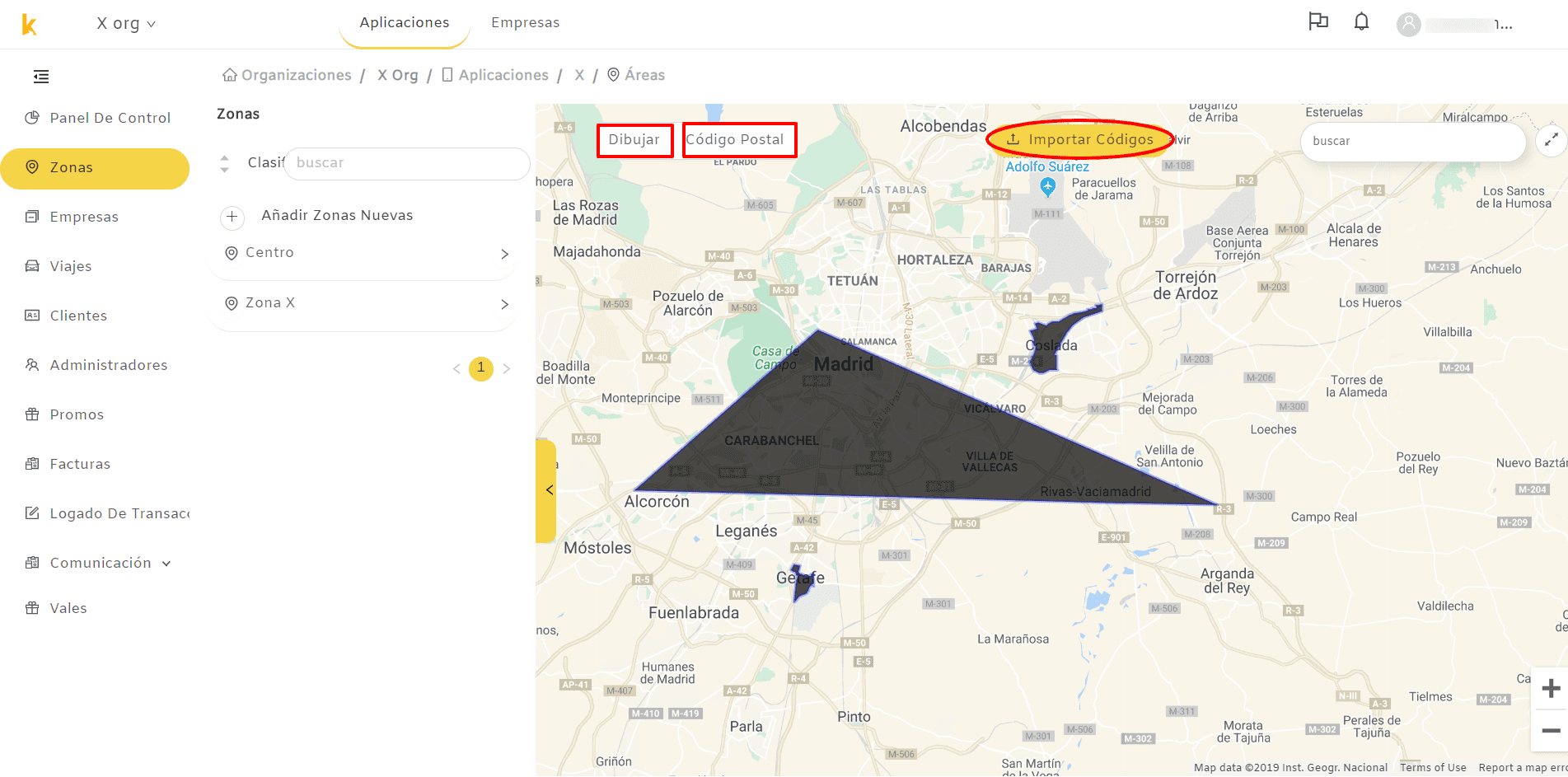Switch to the Empresas top tab
The image size is (1568, 777).
click(526, 23)
